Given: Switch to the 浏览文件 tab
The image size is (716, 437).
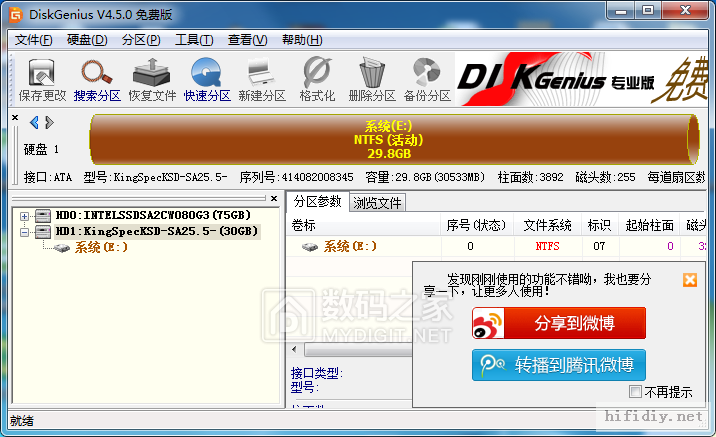Looking at the screenshot, I should pos(377,203).
